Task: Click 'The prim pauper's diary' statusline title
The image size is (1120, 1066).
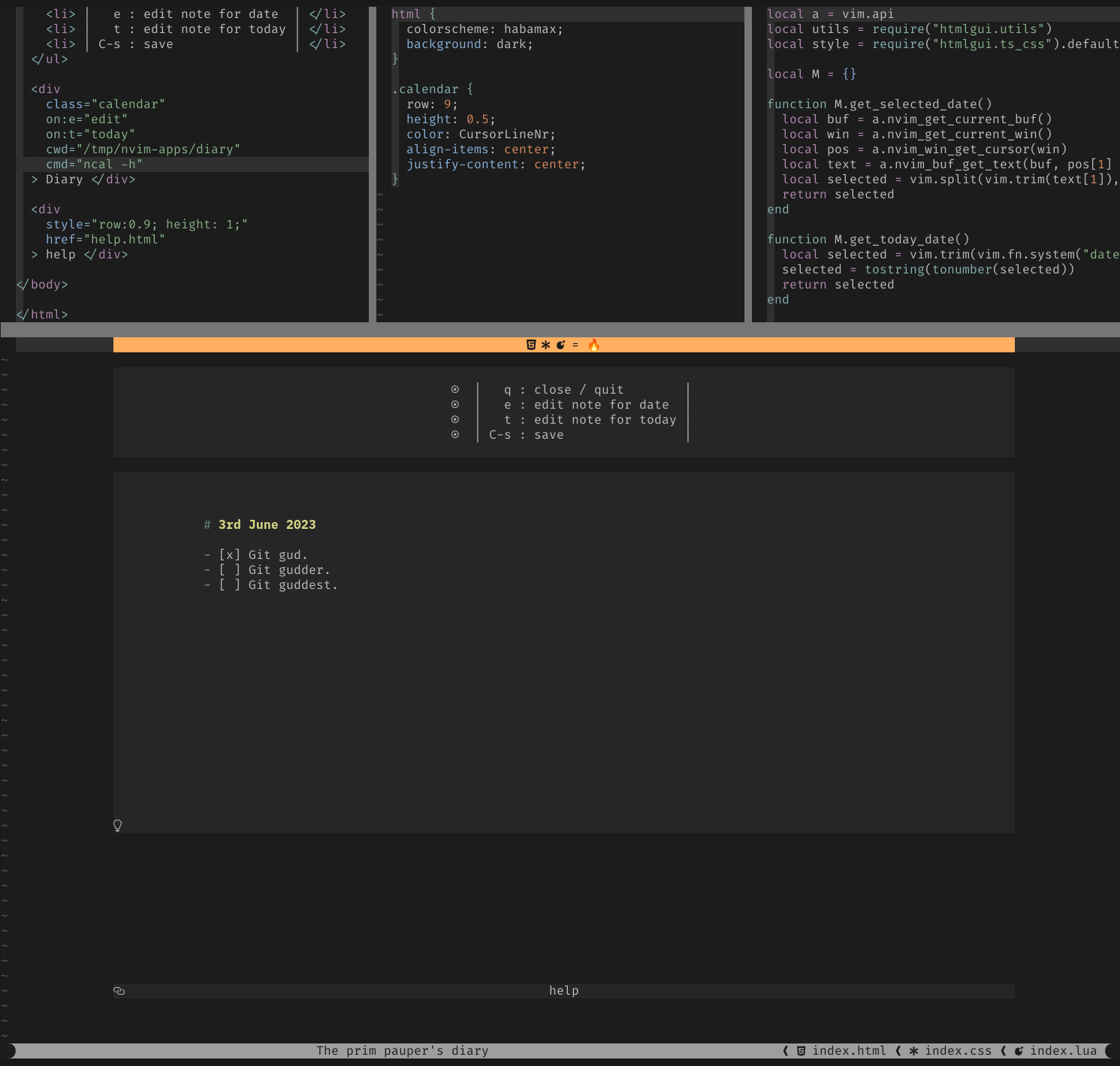Action: 403,1051
